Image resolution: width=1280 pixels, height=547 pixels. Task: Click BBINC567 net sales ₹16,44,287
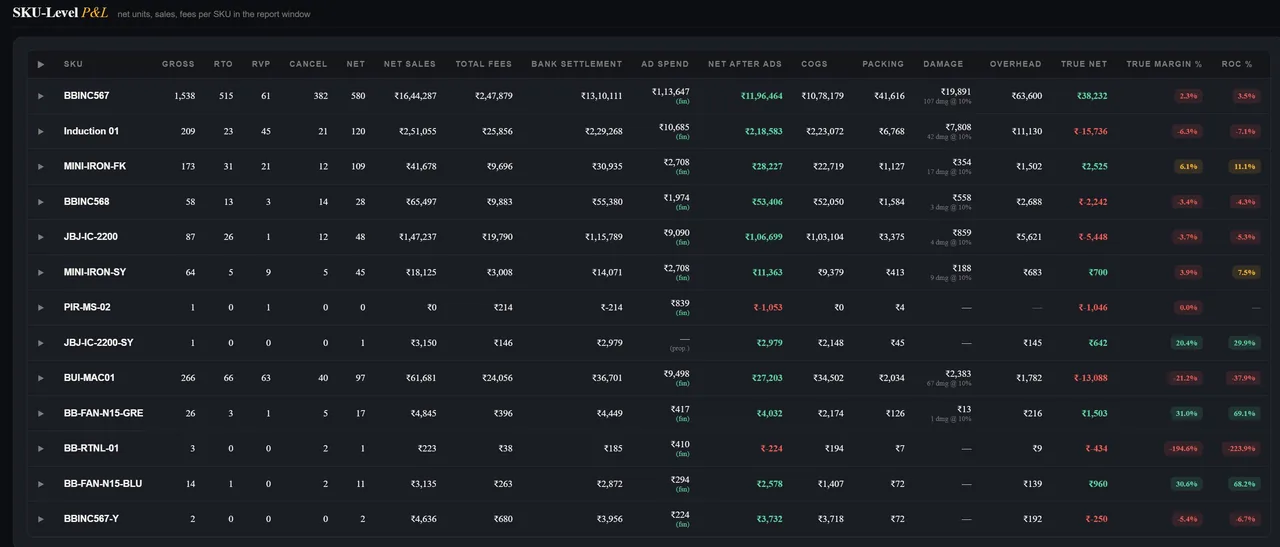coord(415,96)
